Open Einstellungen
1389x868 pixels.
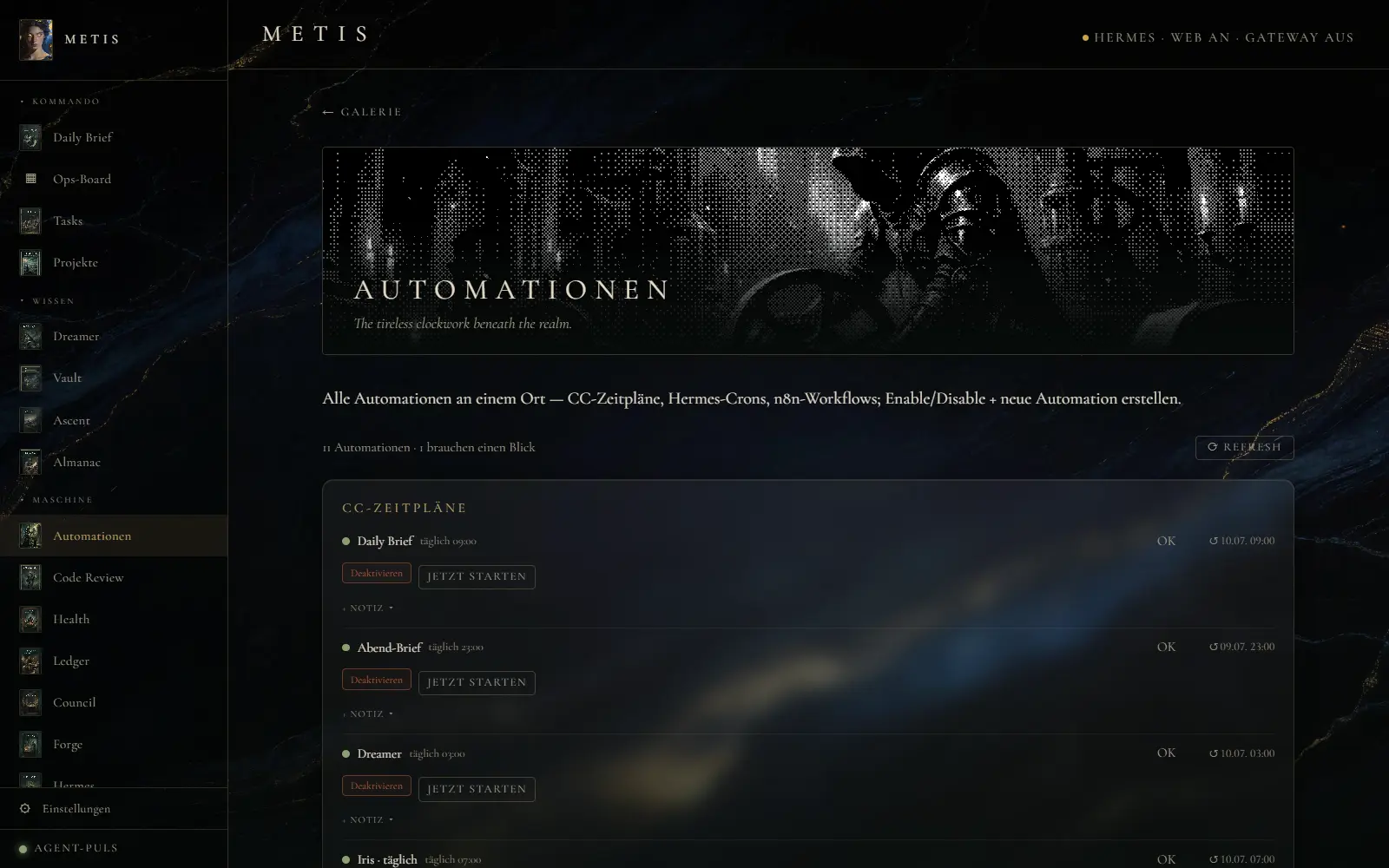point(114,808)
